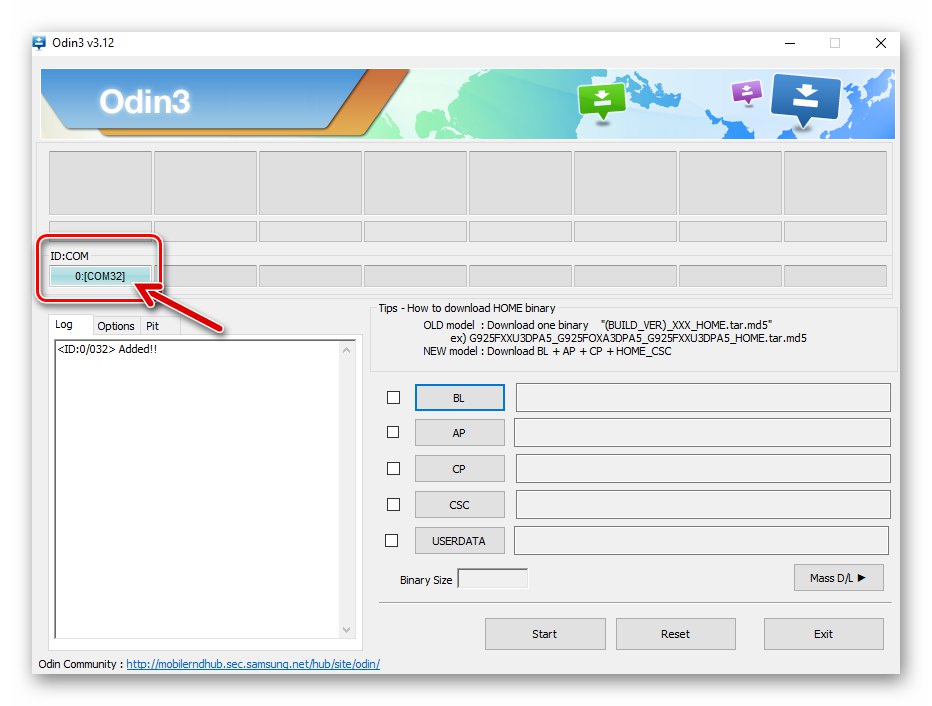Tick the checkbox next to AP
This screenshot has width=932, height=706.
393,432
